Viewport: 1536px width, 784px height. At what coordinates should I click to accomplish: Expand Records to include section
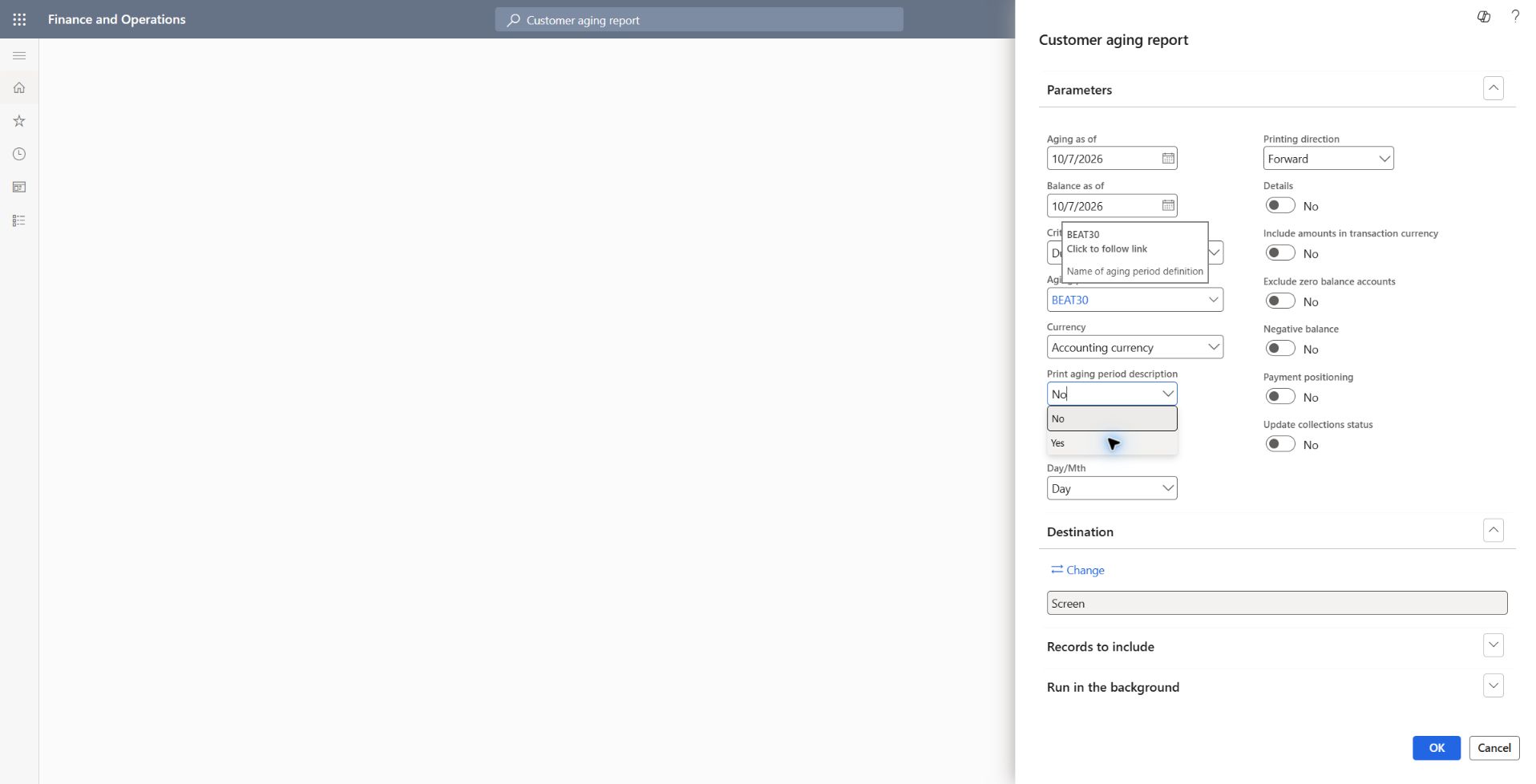pos(1493,645)
